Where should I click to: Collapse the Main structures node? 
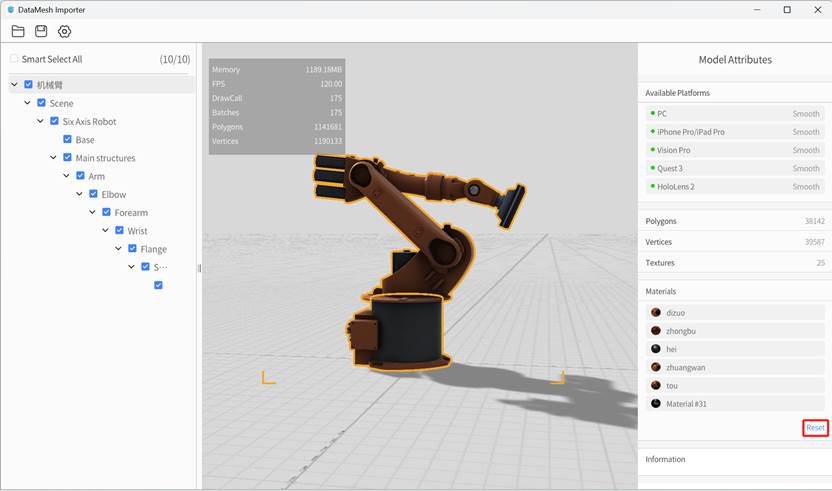coord(53,157)
